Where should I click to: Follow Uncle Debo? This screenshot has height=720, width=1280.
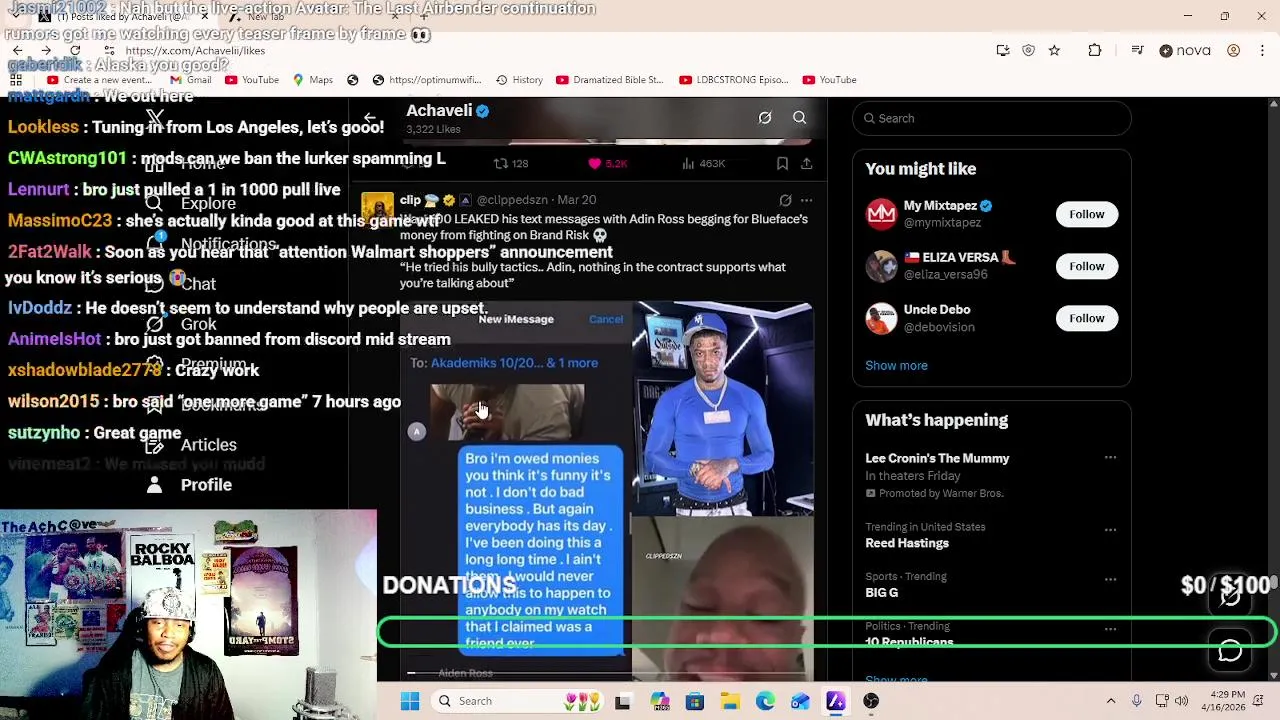point(1086,318)
